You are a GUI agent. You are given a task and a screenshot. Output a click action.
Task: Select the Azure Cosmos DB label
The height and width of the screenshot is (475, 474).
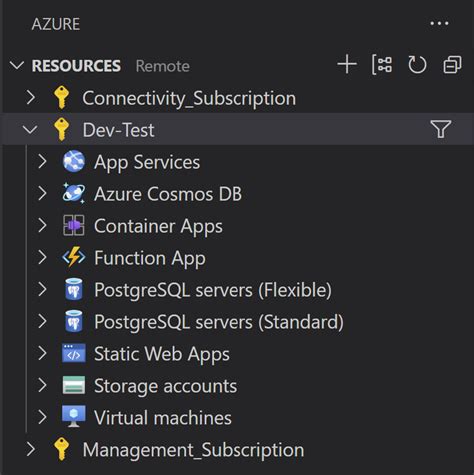tap(168, 194)
